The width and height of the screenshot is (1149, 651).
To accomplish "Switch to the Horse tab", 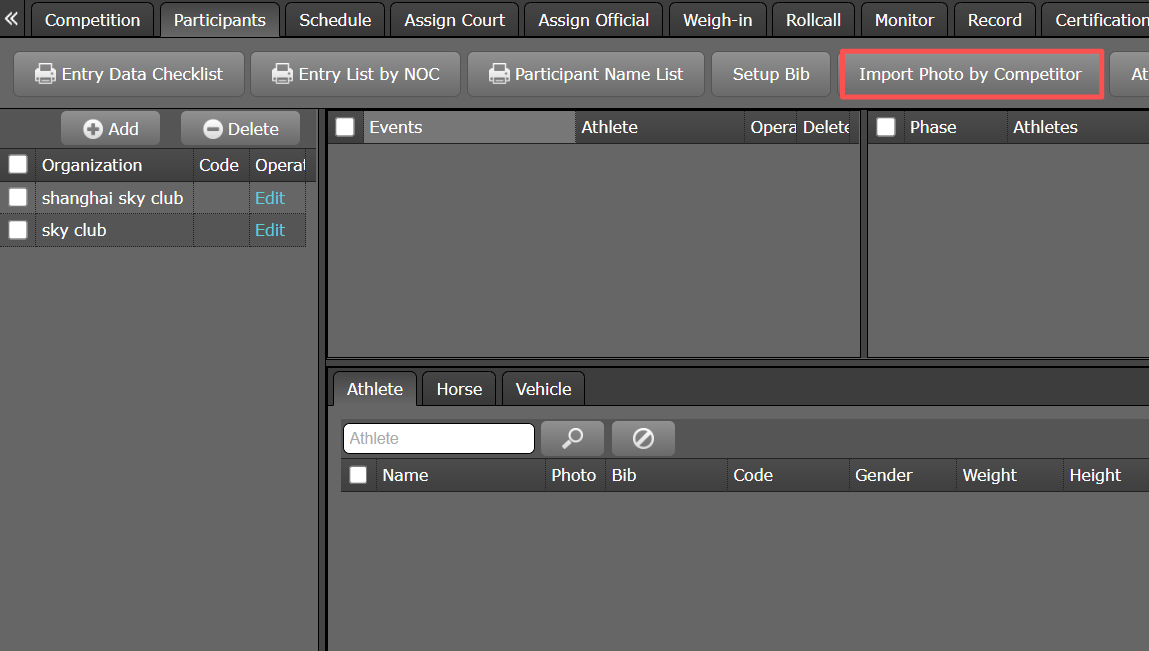I will pos(459,389).
